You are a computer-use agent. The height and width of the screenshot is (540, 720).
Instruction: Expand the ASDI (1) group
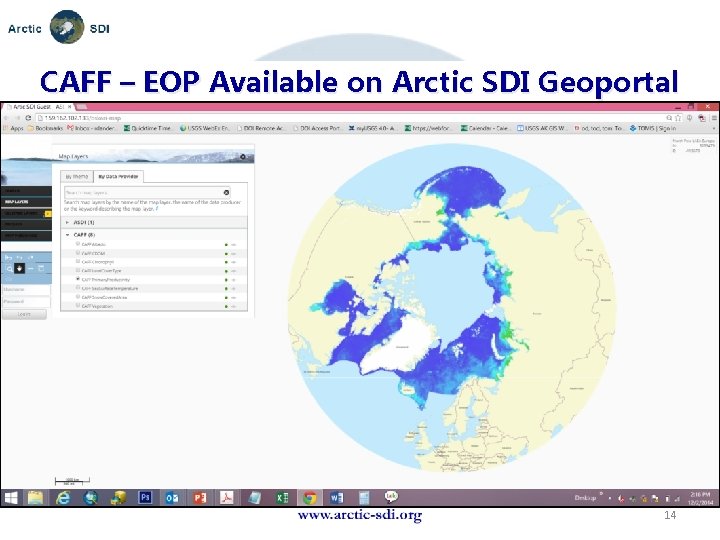[68, 222]
